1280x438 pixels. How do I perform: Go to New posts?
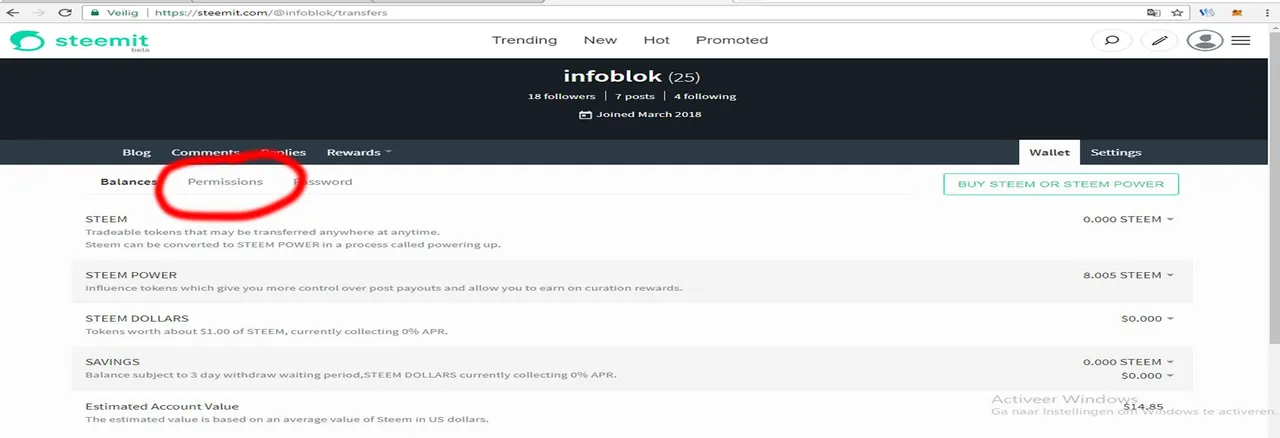[600, 40]
